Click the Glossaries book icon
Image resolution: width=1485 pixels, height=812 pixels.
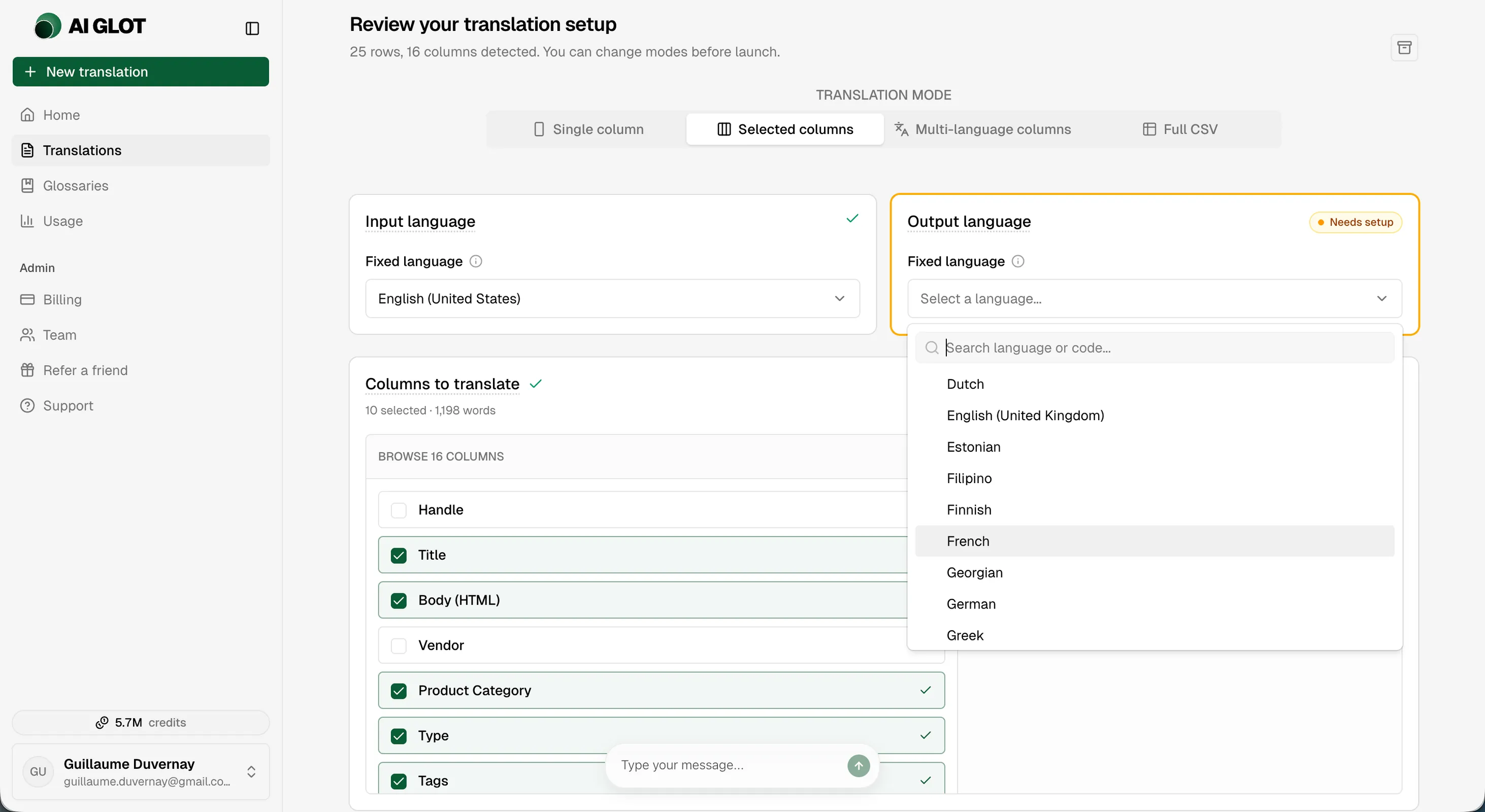(x=27, y=186)
